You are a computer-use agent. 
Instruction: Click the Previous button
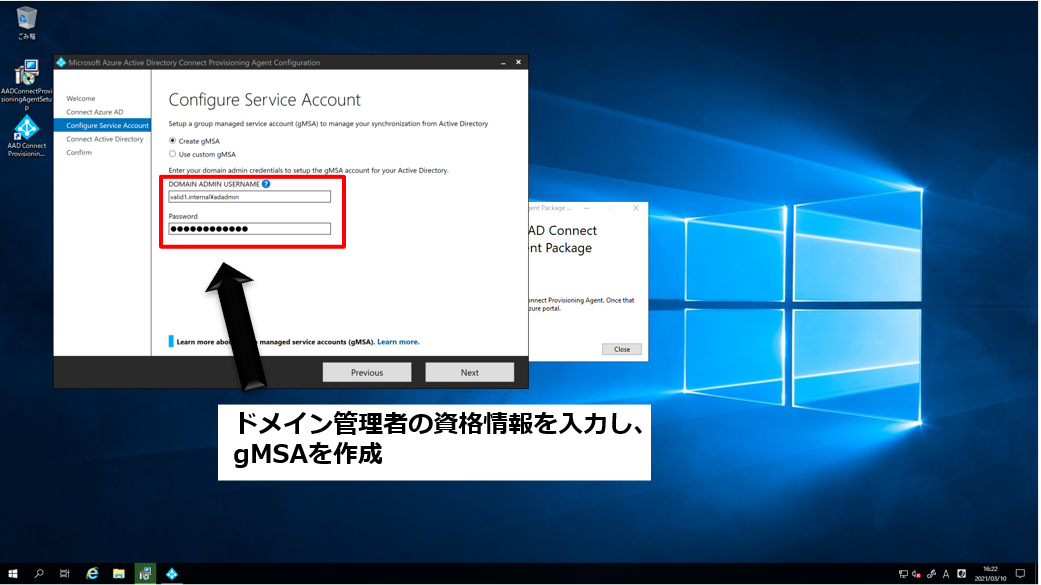[x=367, y=373]
